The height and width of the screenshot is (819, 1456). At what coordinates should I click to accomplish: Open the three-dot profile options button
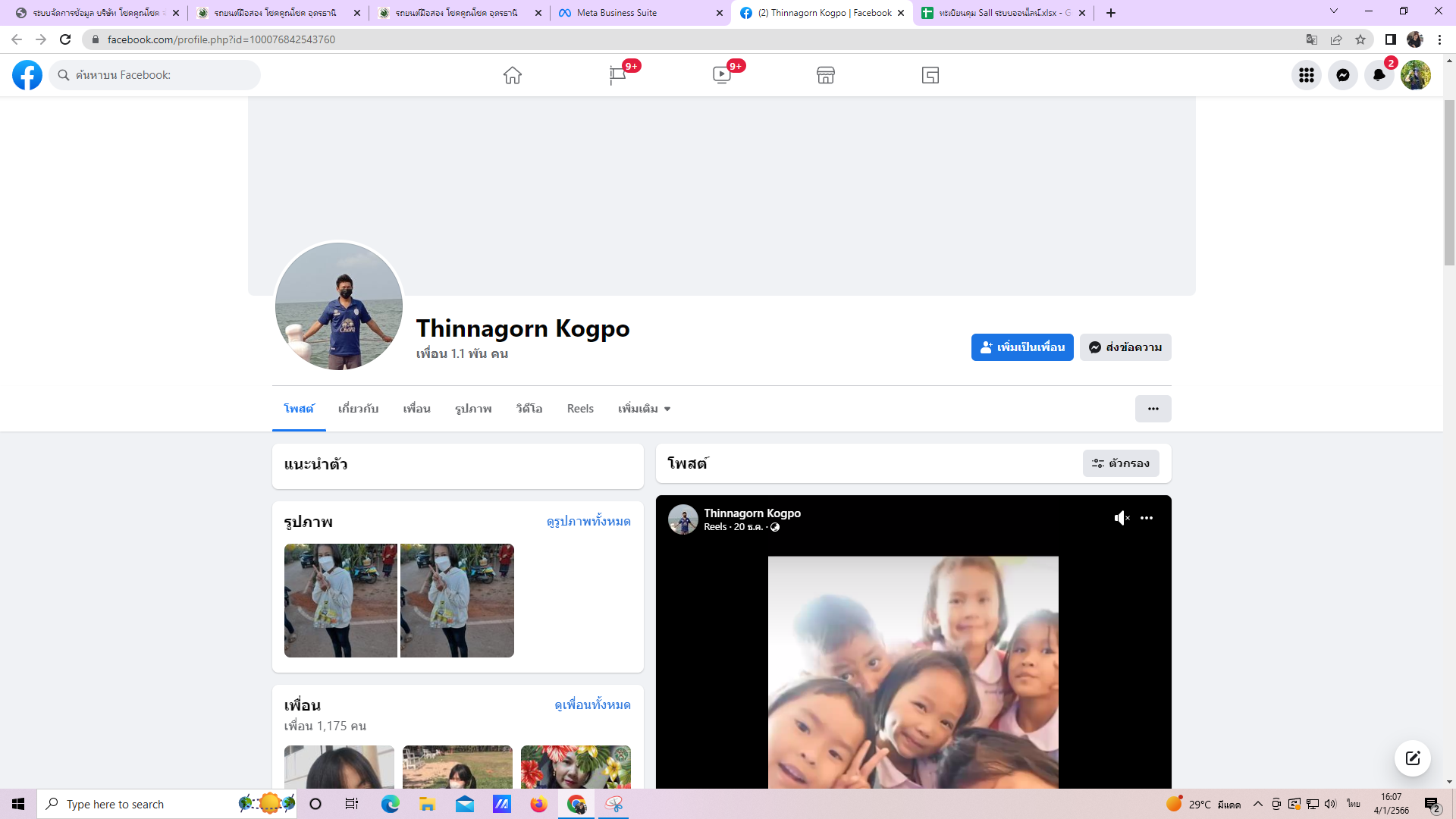[x=1153, y=409]
